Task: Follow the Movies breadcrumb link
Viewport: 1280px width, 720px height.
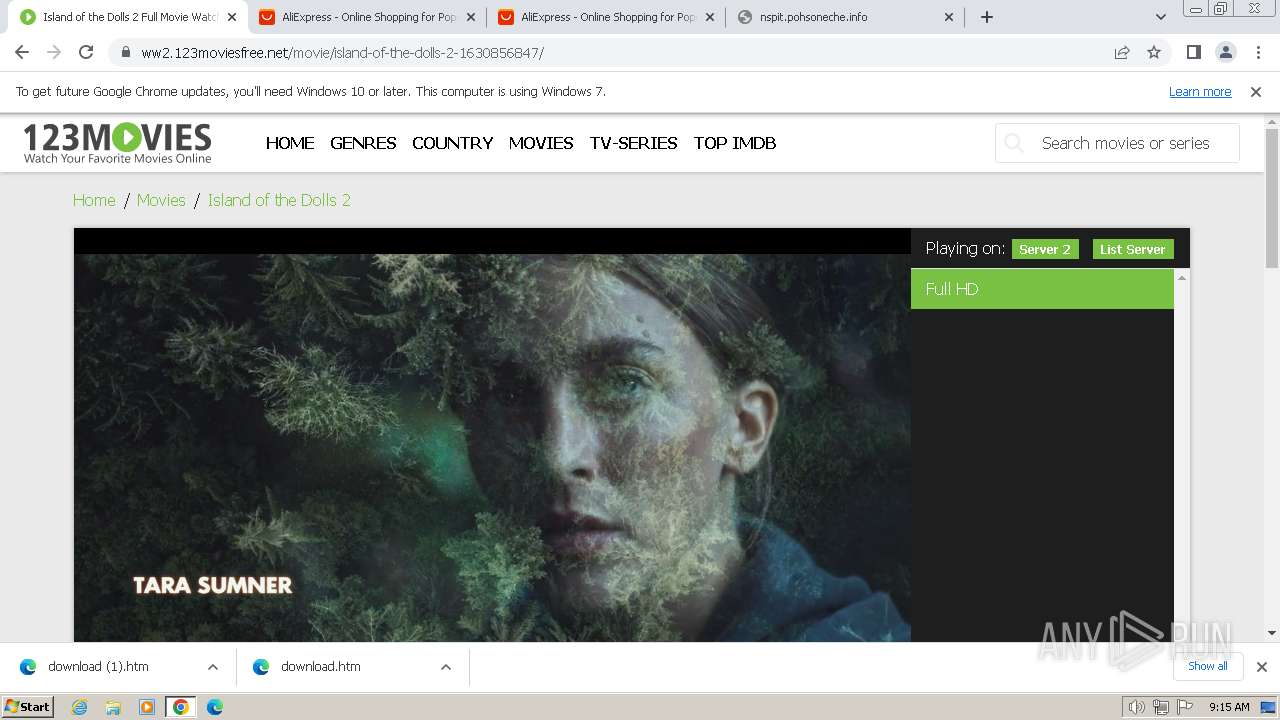Action: 161,200
